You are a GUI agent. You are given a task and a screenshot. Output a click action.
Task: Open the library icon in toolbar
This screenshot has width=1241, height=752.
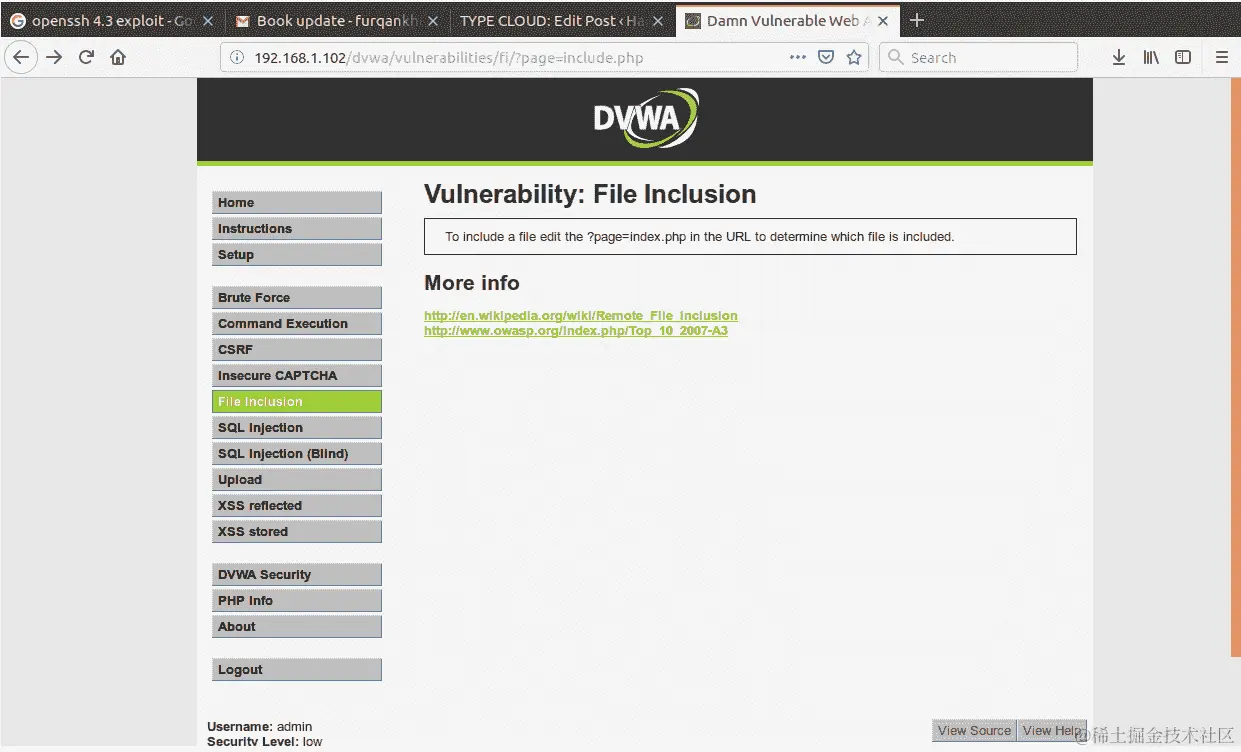(x=1151, y=57)
